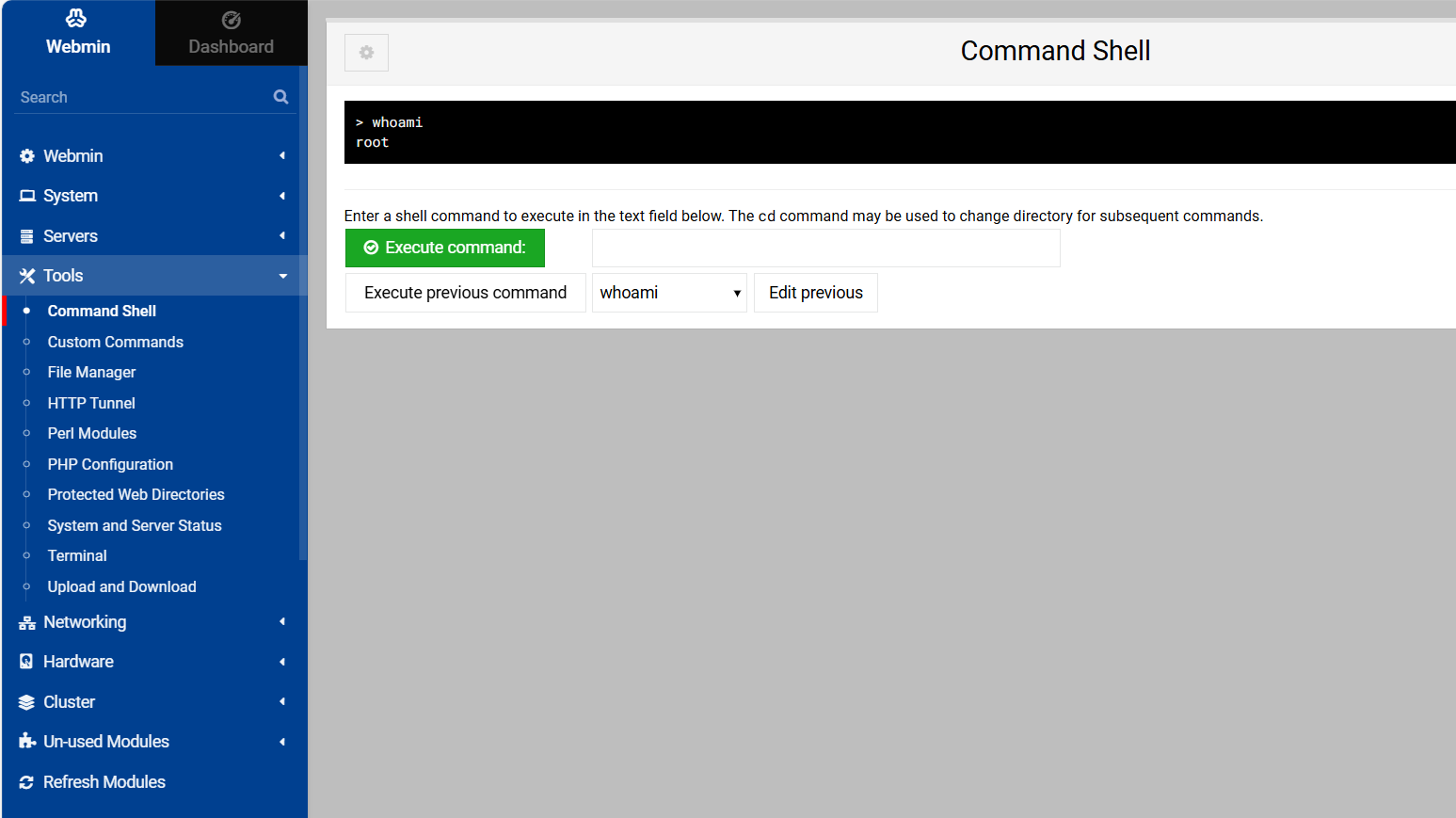The width and height of the screenshot is (1456, 818).
Task: Click the Command Shell page title
Action: 1055,51
